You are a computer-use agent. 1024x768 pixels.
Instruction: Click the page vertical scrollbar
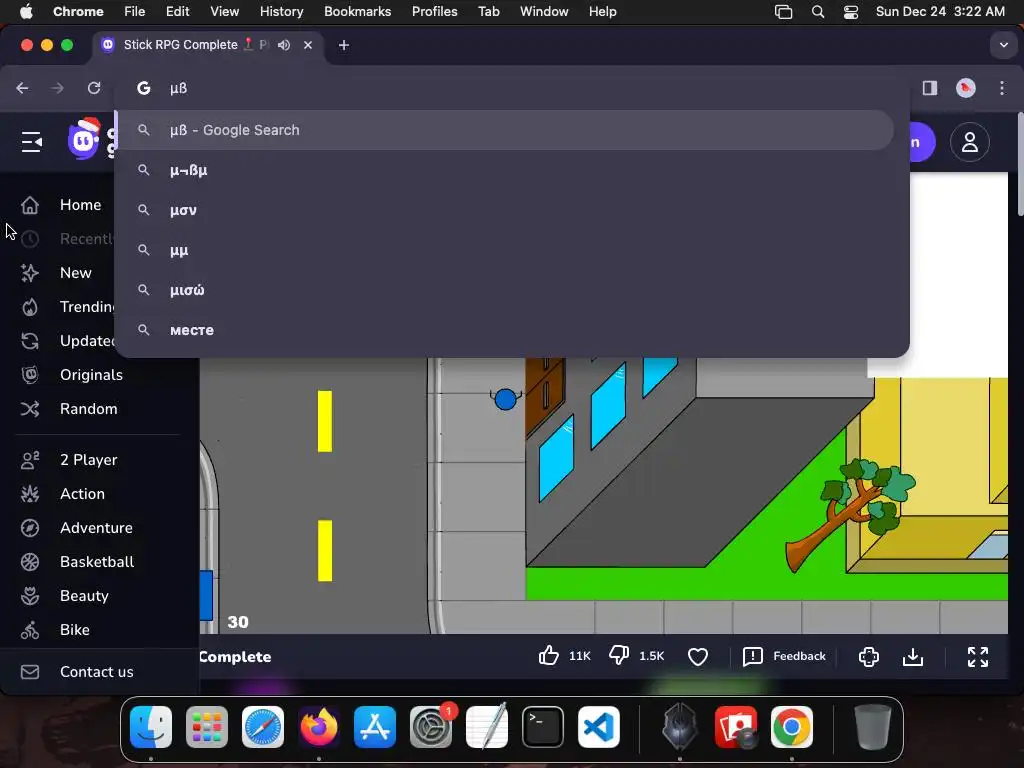(x=1019, y=165)
